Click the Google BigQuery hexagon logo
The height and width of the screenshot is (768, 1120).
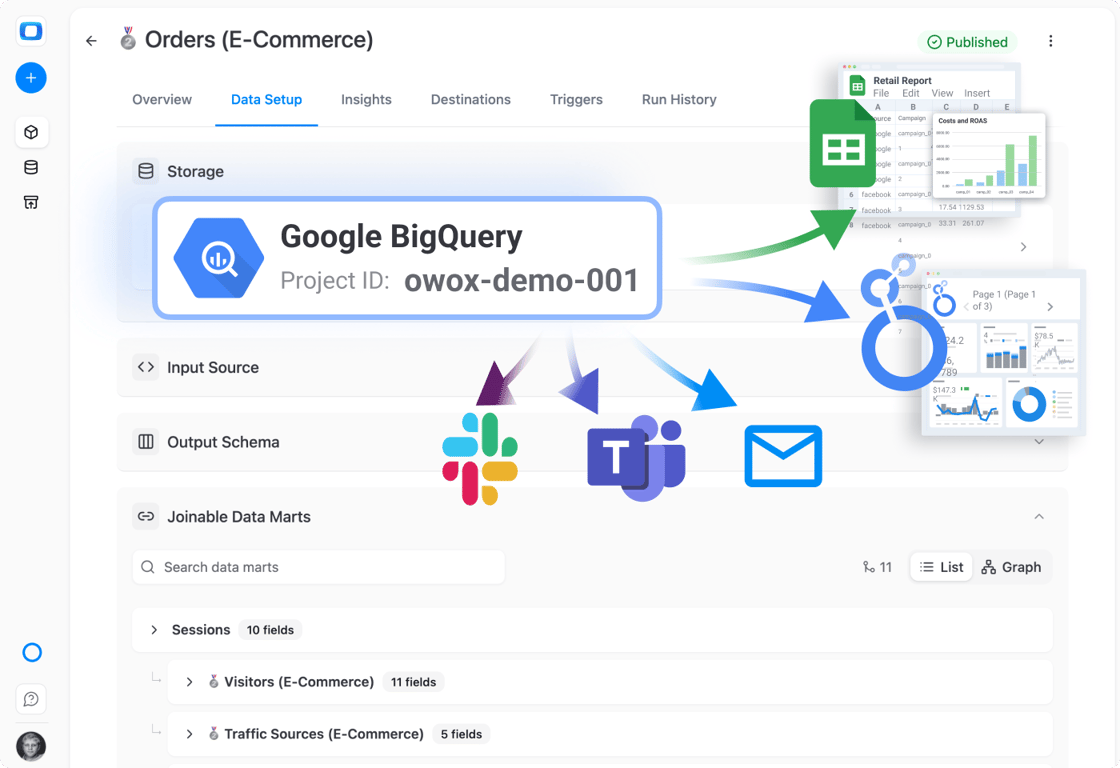pyautogui.click(x=219, y=258)
